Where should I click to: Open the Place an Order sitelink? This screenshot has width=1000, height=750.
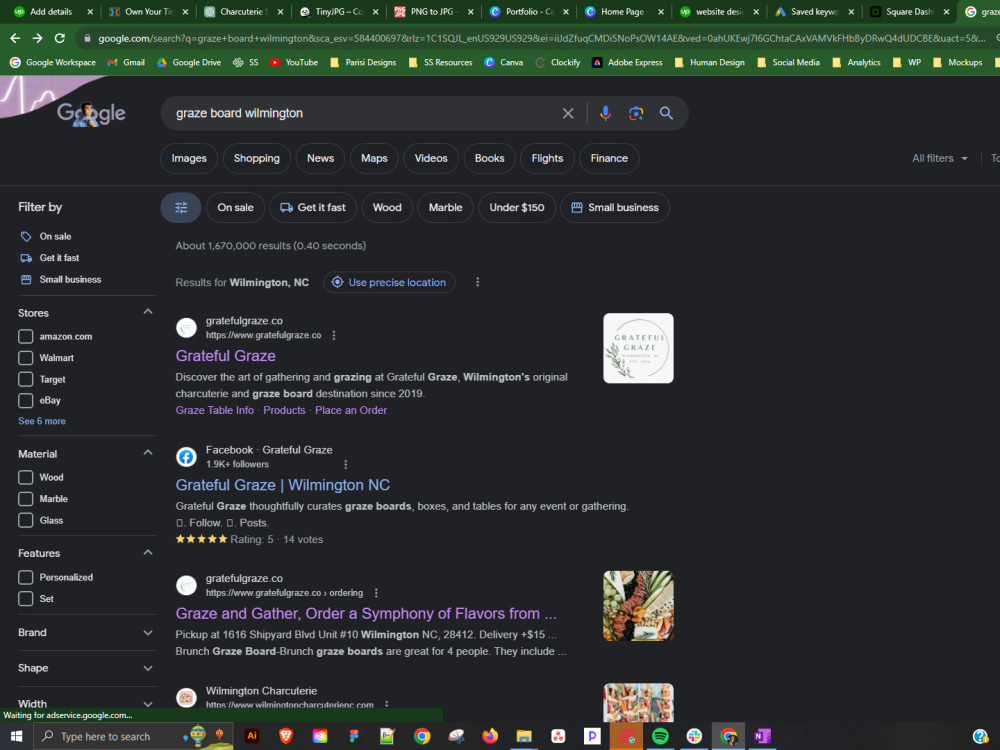(x=351, y=410)
